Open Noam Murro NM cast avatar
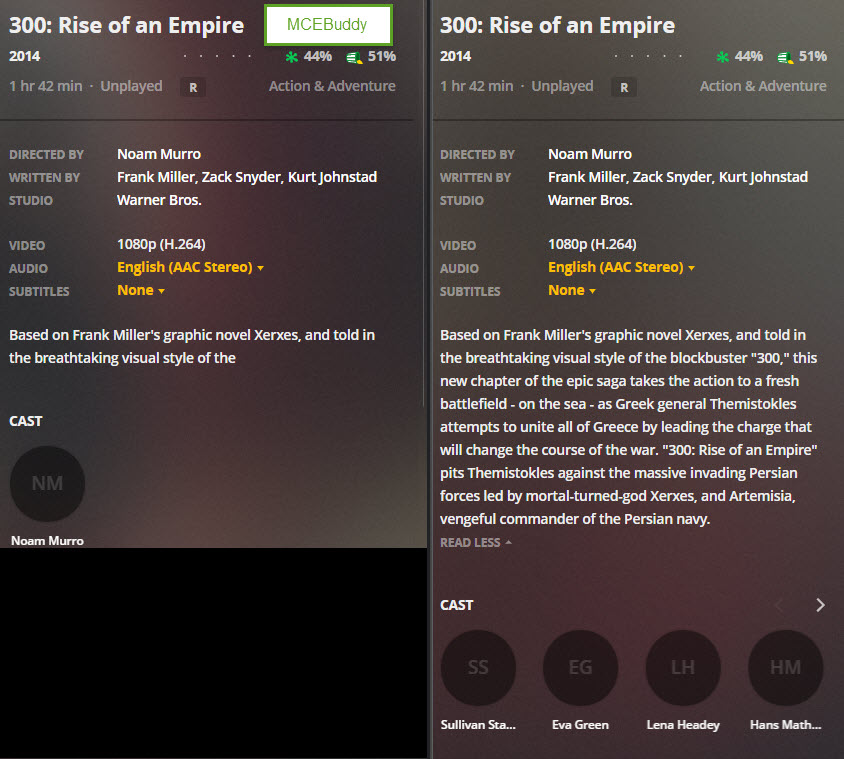This screenshot has height=759, width=844. [x=47, y=483]
